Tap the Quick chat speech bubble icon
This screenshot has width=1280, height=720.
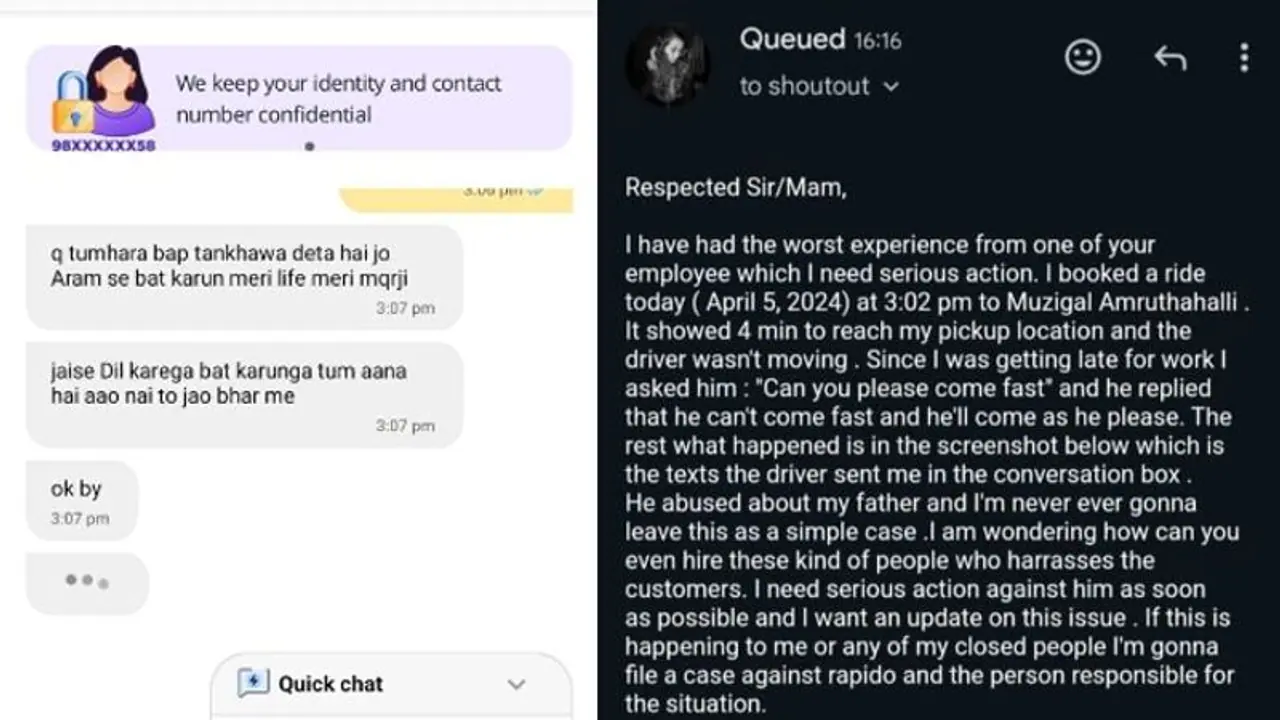click(253, 684)
